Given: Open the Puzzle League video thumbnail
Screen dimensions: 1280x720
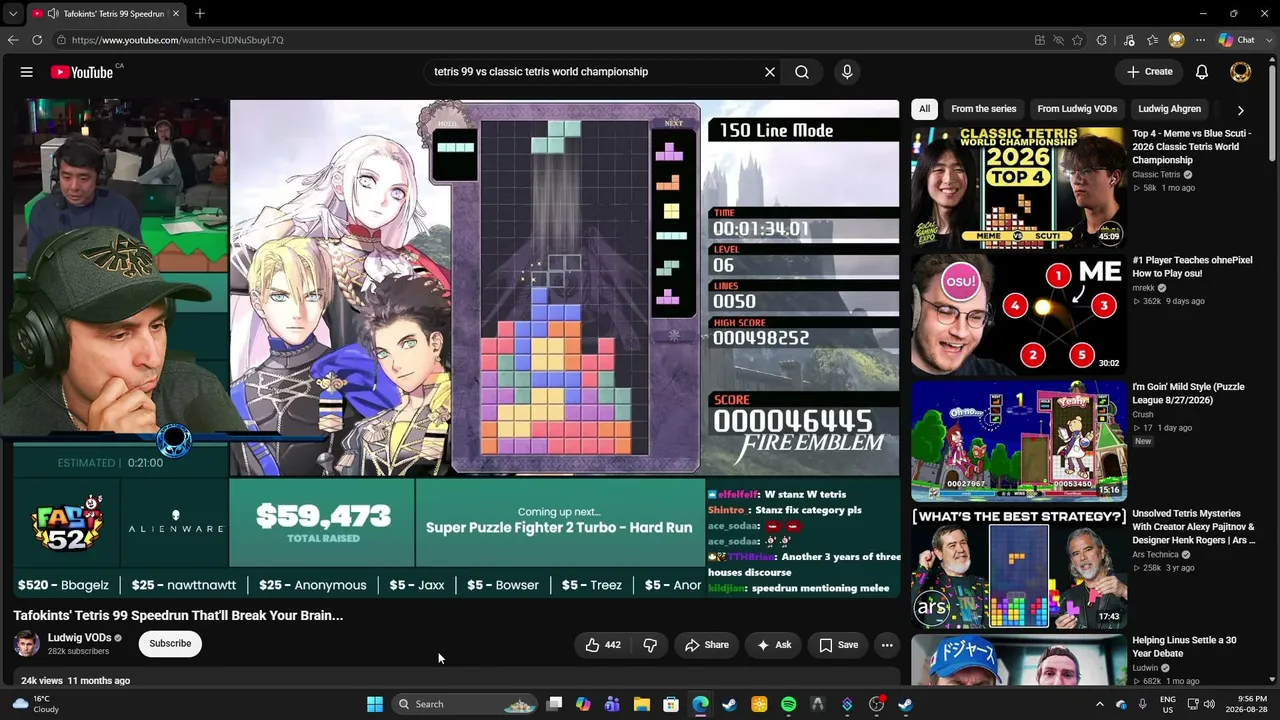Looking at the screenshot, I should point(1018,441).
